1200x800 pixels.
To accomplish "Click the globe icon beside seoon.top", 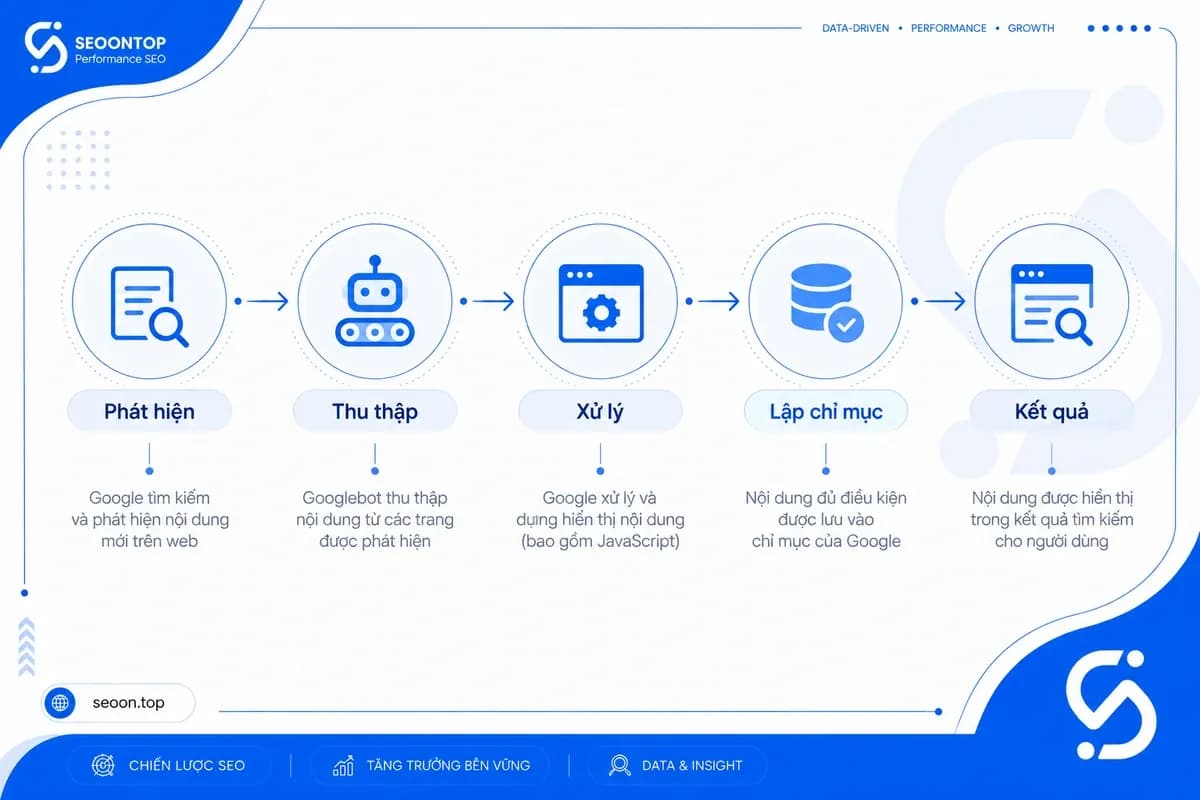I will (61, 703).
